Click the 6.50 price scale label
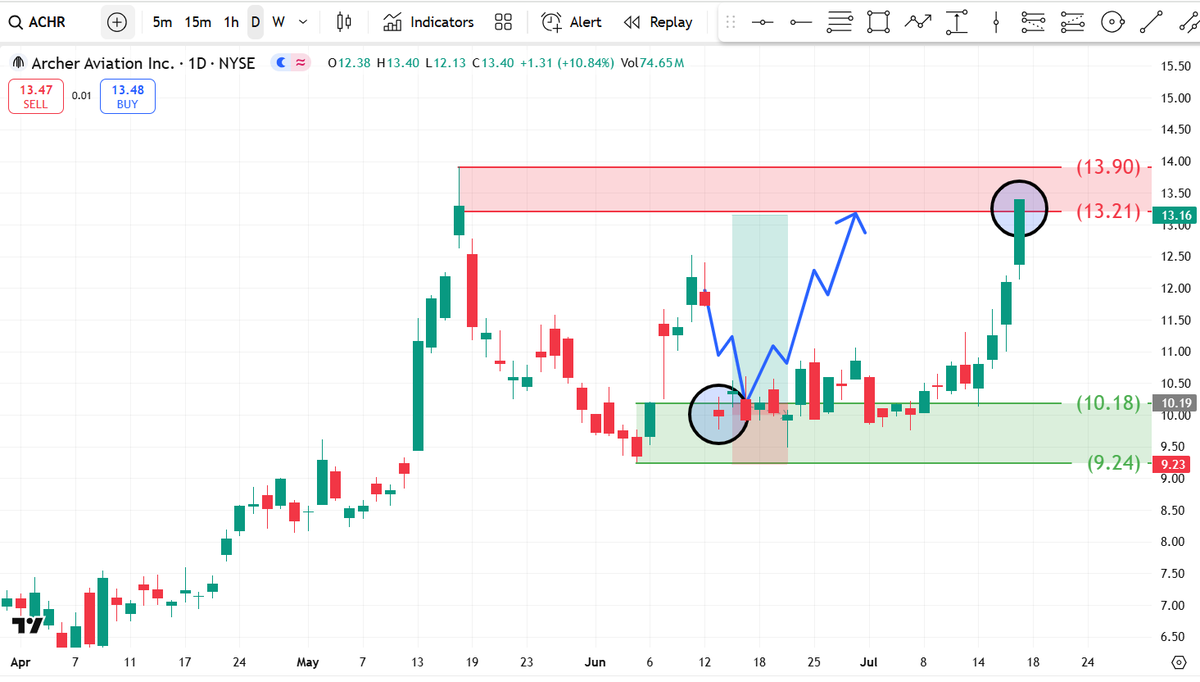The height and width of the screenshot is (682, 1200). click(x=1174, y=637)
